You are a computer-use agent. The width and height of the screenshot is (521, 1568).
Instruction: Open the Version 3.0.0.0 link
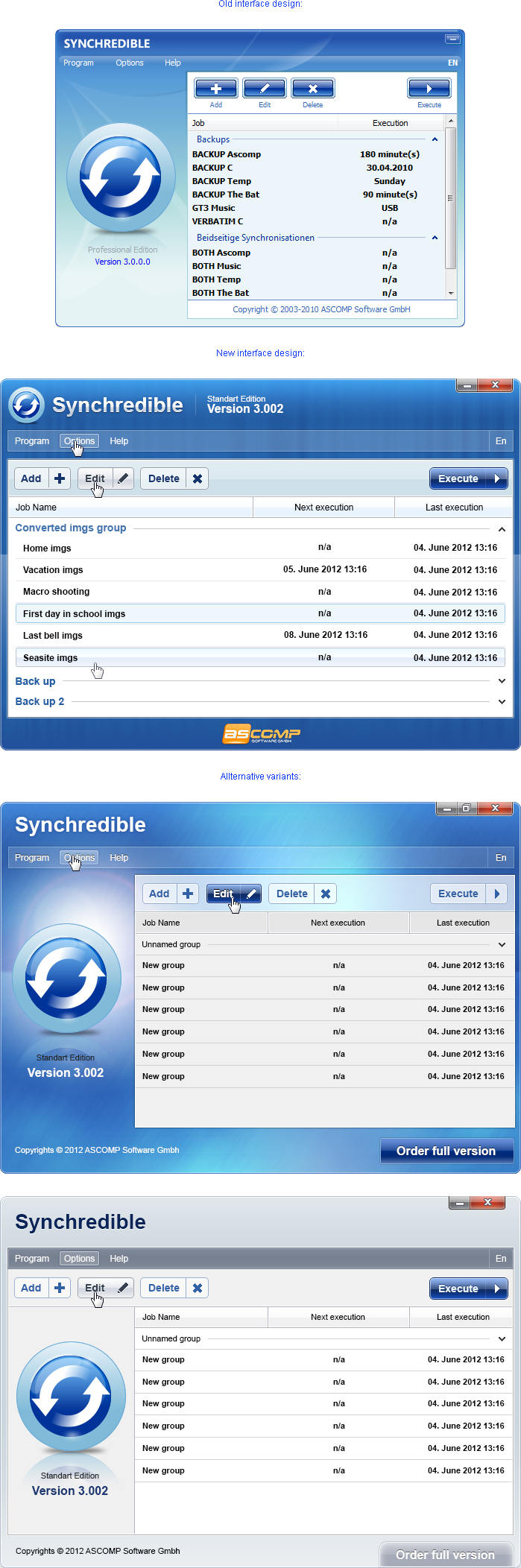(122, 262)
